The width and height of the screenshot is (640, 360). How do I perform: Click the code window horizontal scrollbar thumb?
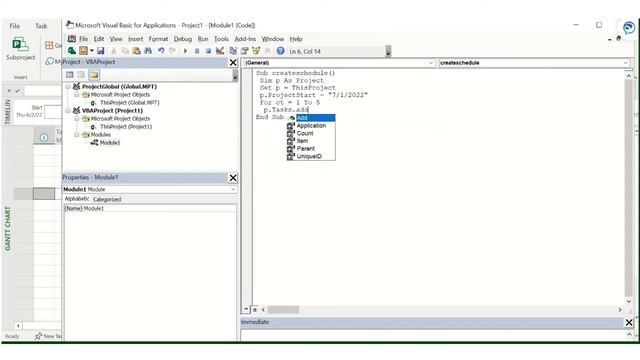click(x=283, y=310)
